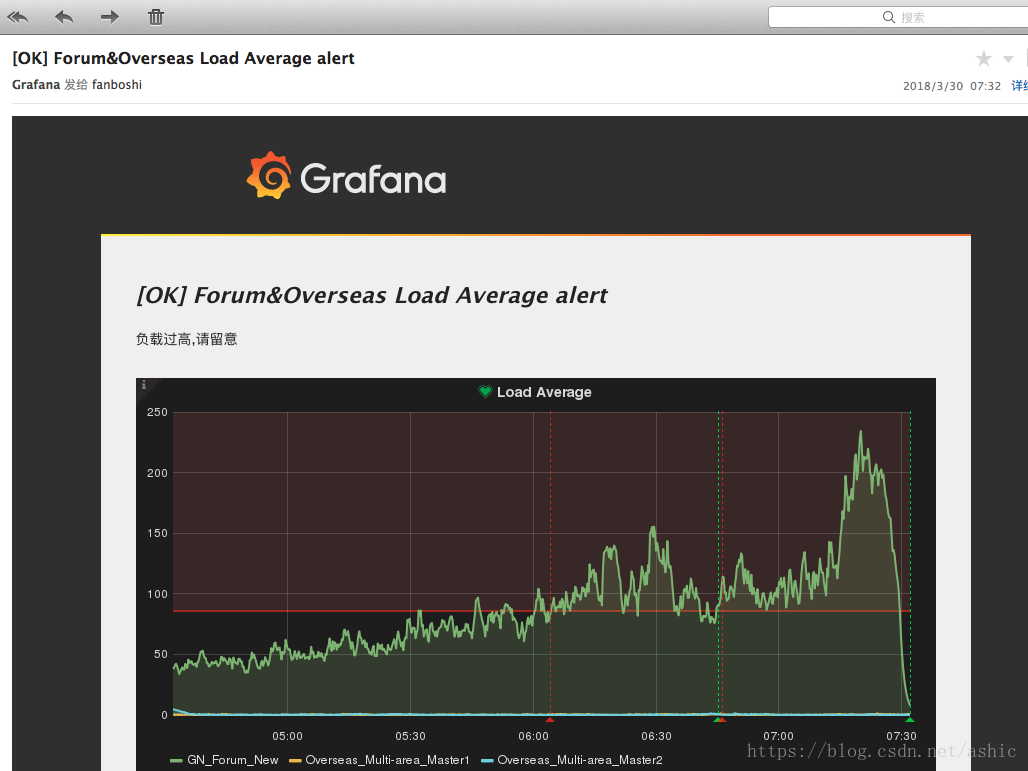The image size is (1028, 771).
Task: Open the dropdown arrow beside the star
Action: point(1008,60)
